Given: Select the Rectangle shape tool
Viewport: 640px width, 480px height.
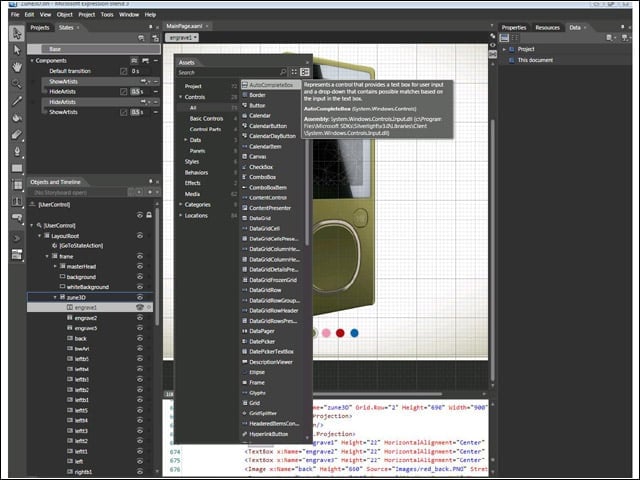Looking at the screenshot, I should coord(17,168).
